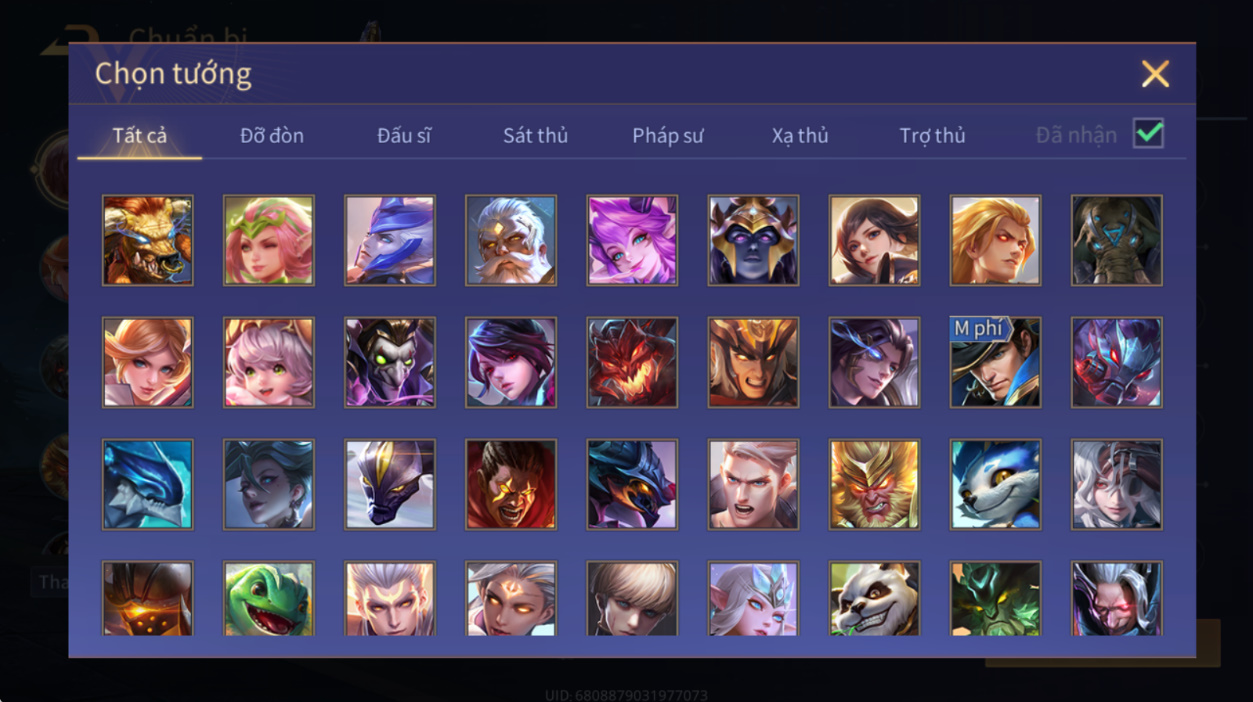Image resolution: width=1253 pixels, height=702 pixels.
Task: Pick the purple-haired girl hero portrait
Action: click(632, 240)
